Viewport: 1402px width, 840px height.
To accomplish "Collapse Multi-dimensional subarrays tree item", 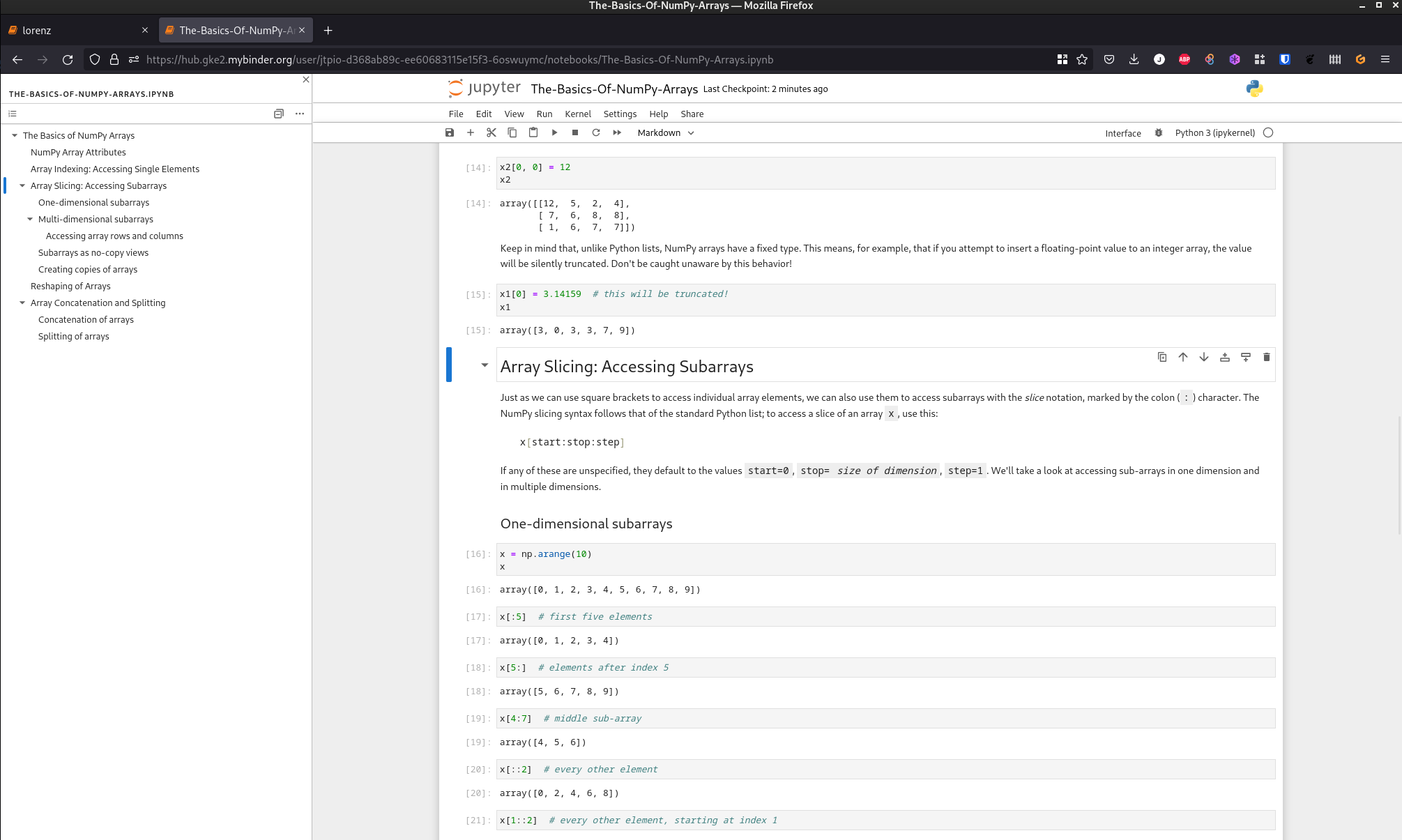I will (30, 219).
